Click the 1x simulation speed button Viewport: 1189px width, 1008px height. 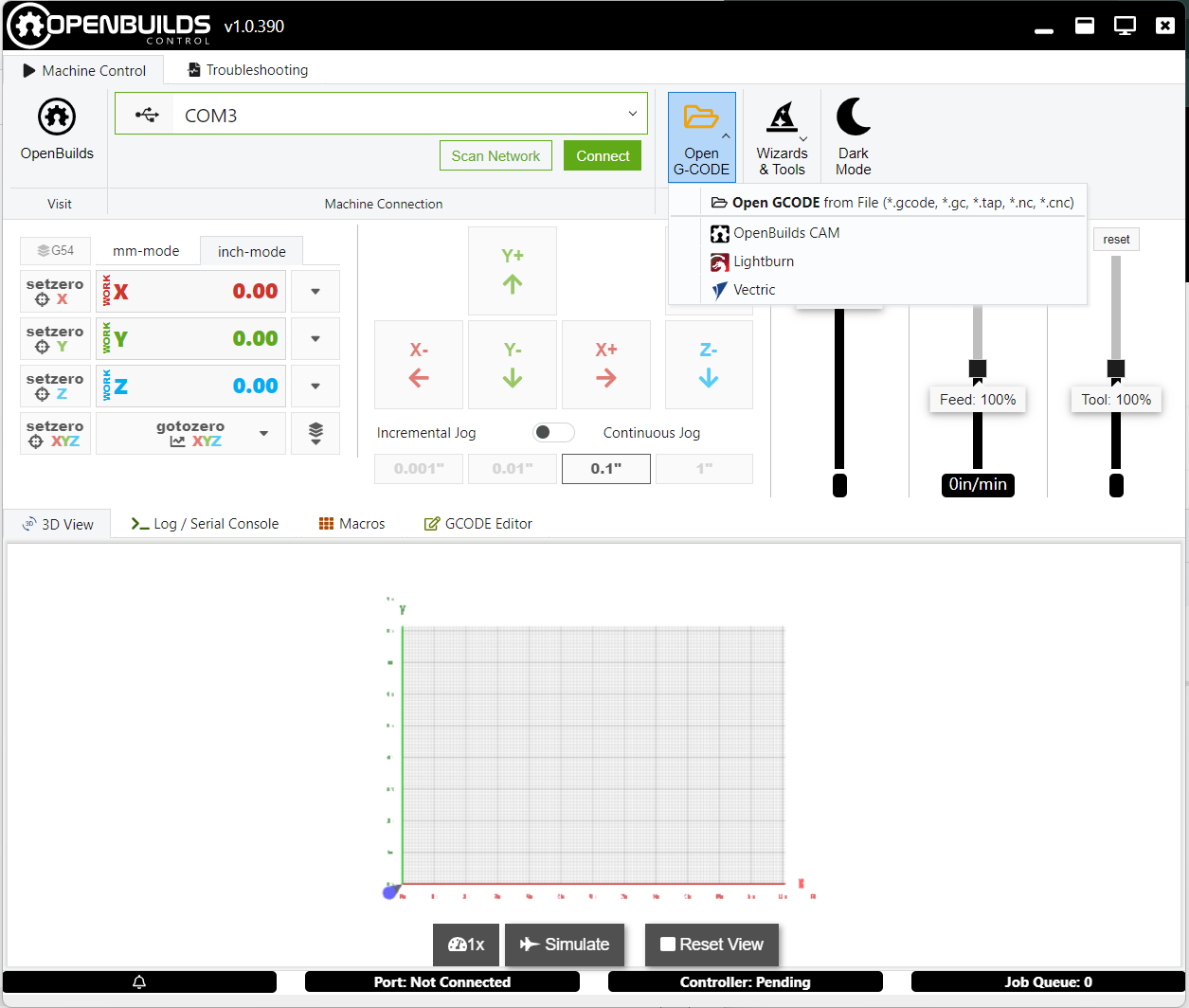point(466,945)
